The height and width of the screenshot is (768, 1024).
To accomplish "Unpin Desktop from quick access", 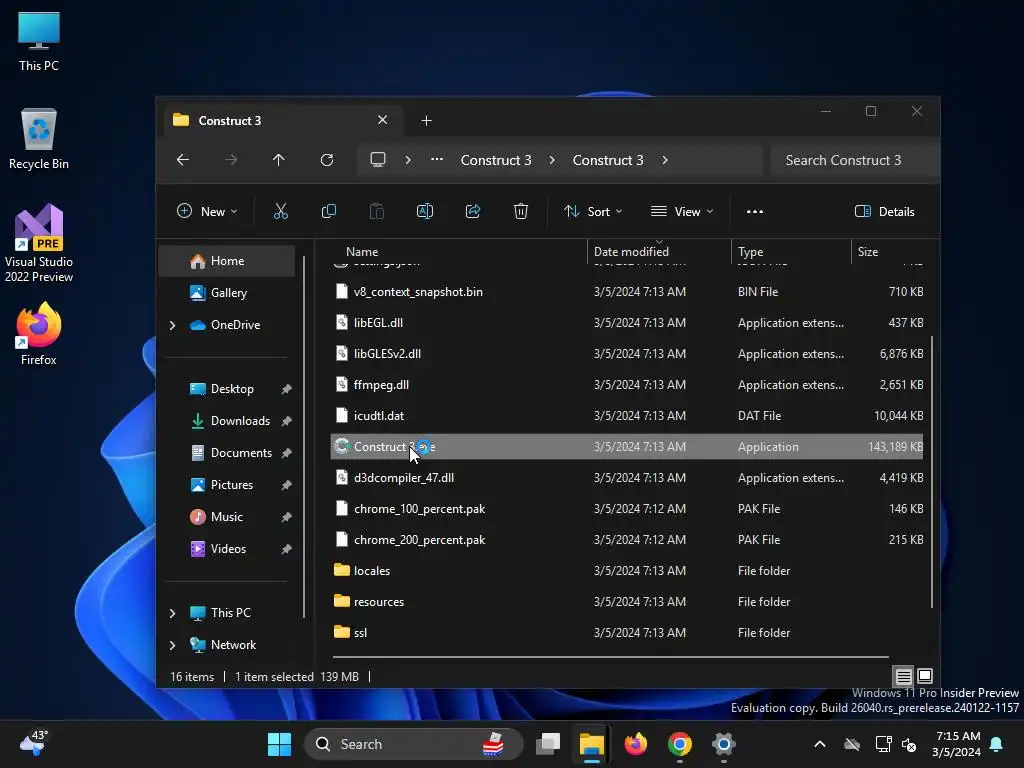I will (x=287, y=389).
